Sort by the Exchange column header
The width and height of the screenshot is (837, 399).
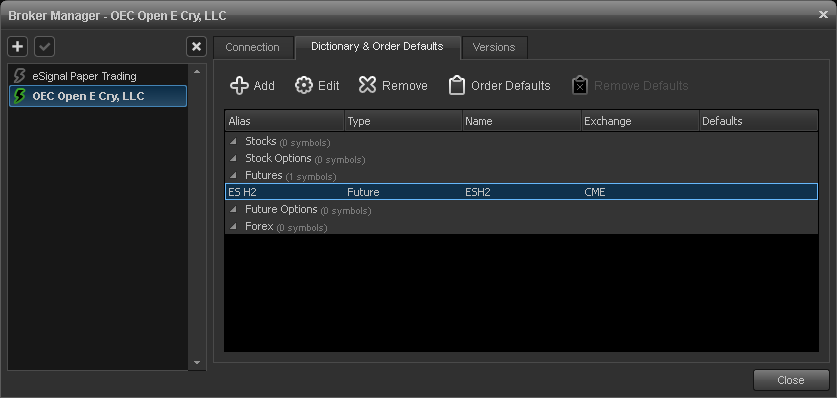[640, 121]
